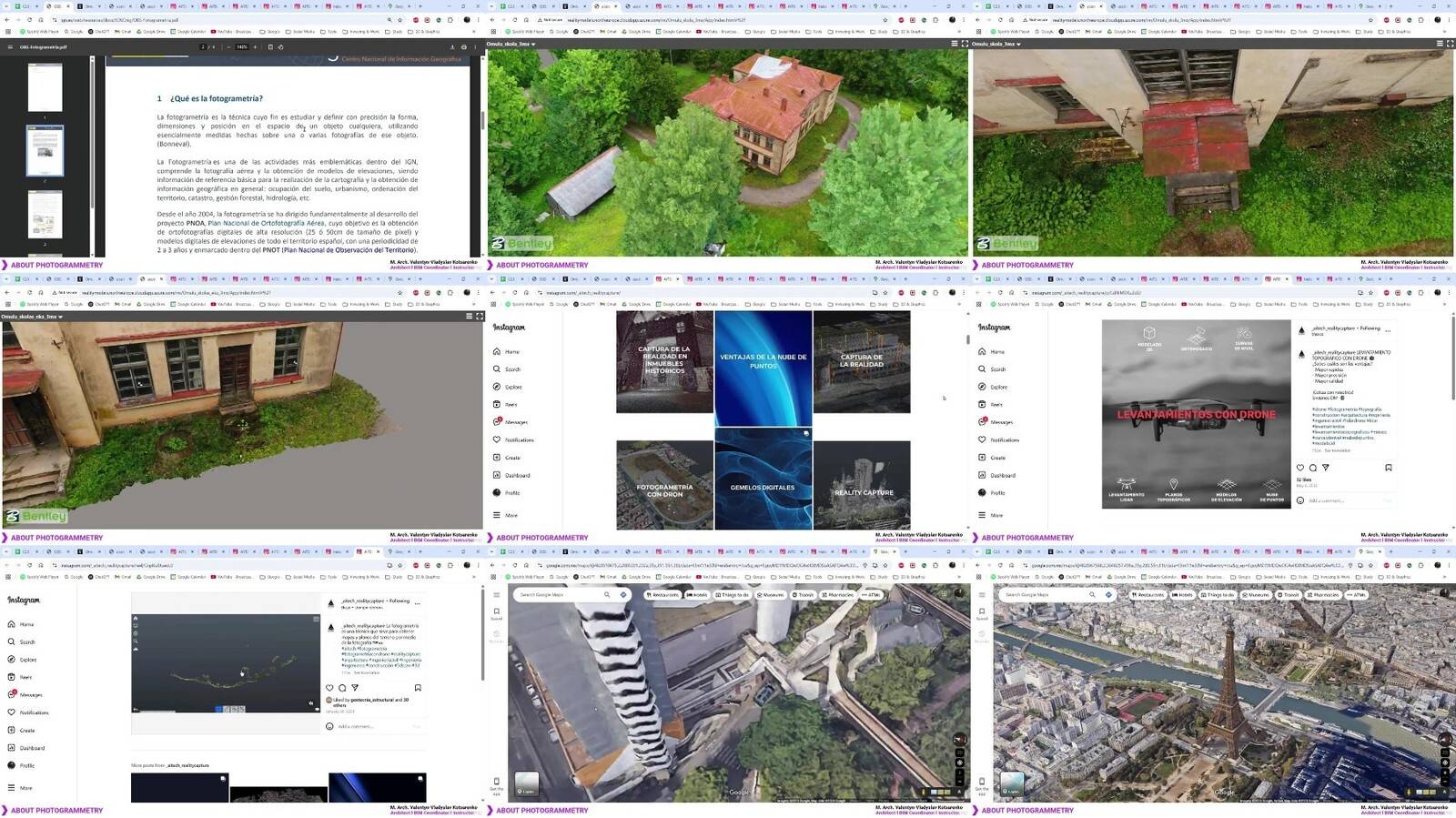Reload page in the PDF browser window

29,19
